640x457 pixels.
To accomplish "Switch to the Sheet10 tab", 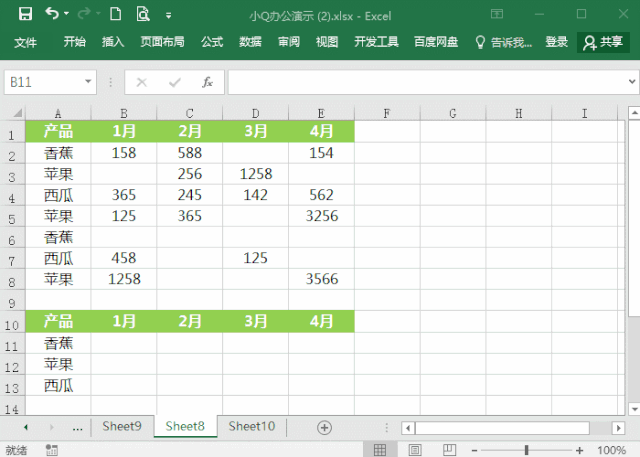I will [252, 426].
